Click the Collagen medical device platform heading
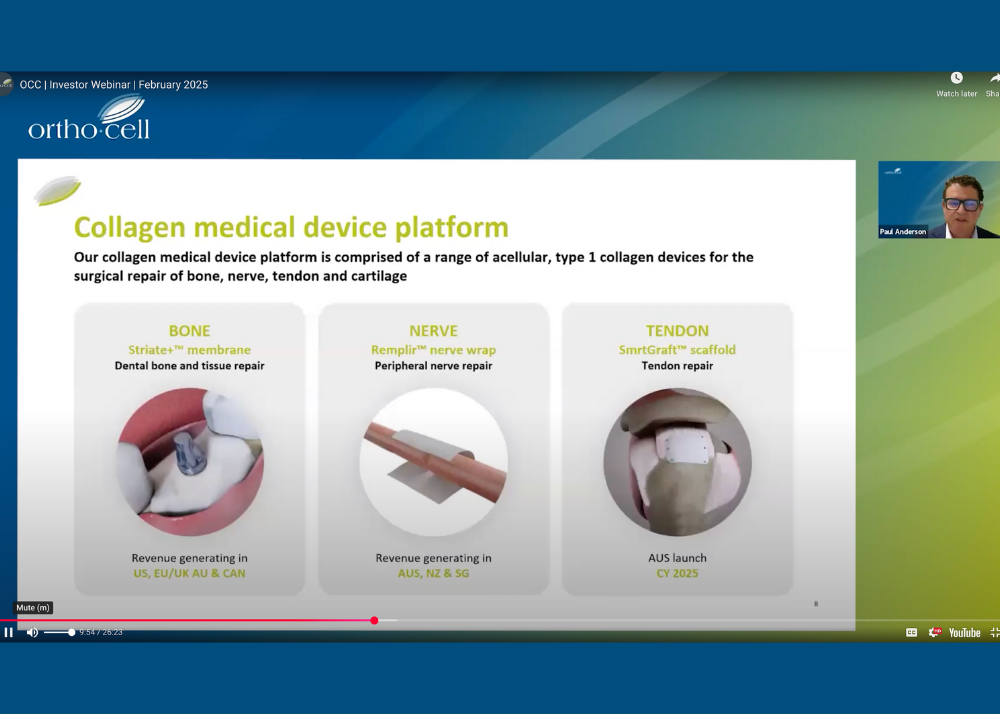The width and height of the screenshot is (1000, 714). tap(291, 227)
